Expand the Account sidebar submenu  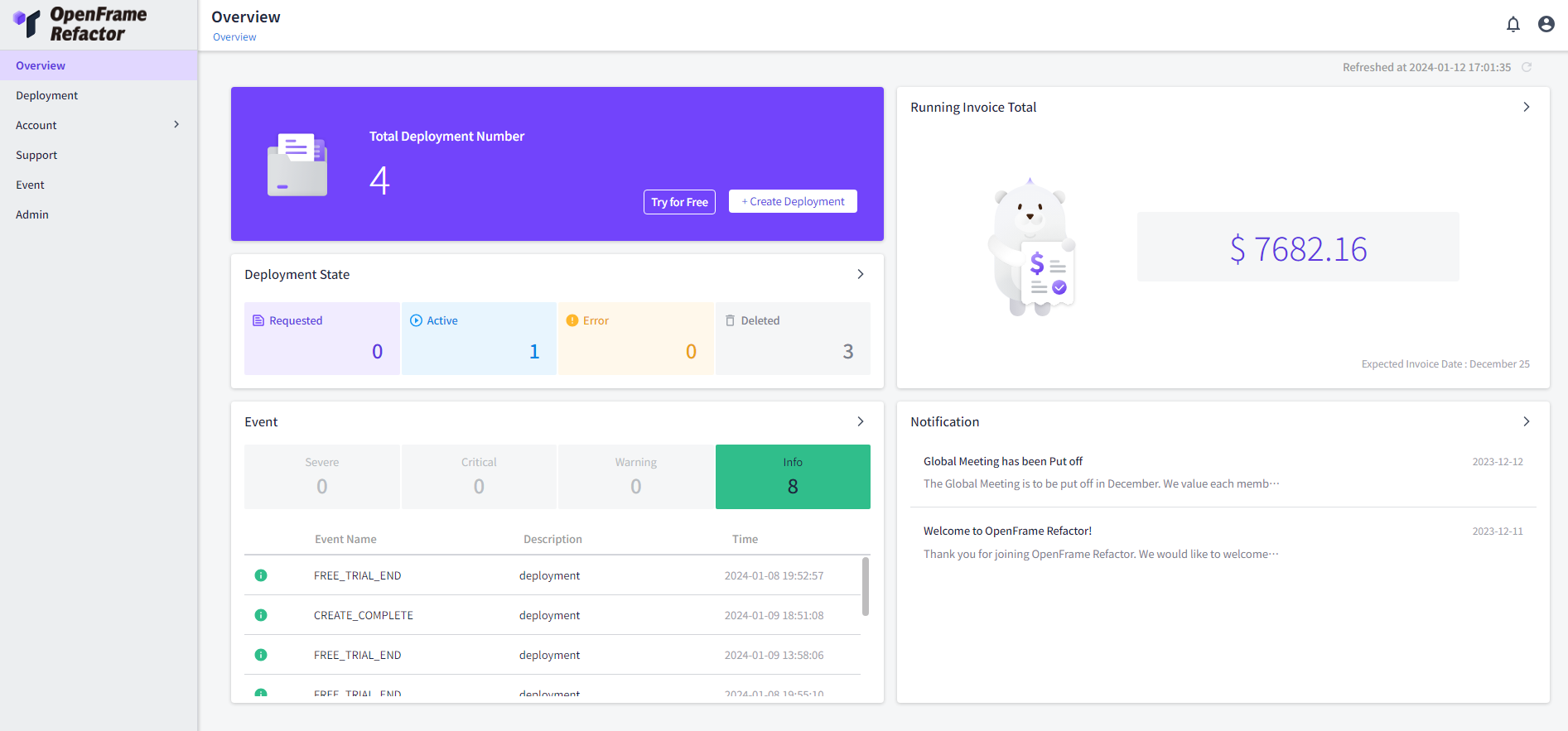(176, 125)
